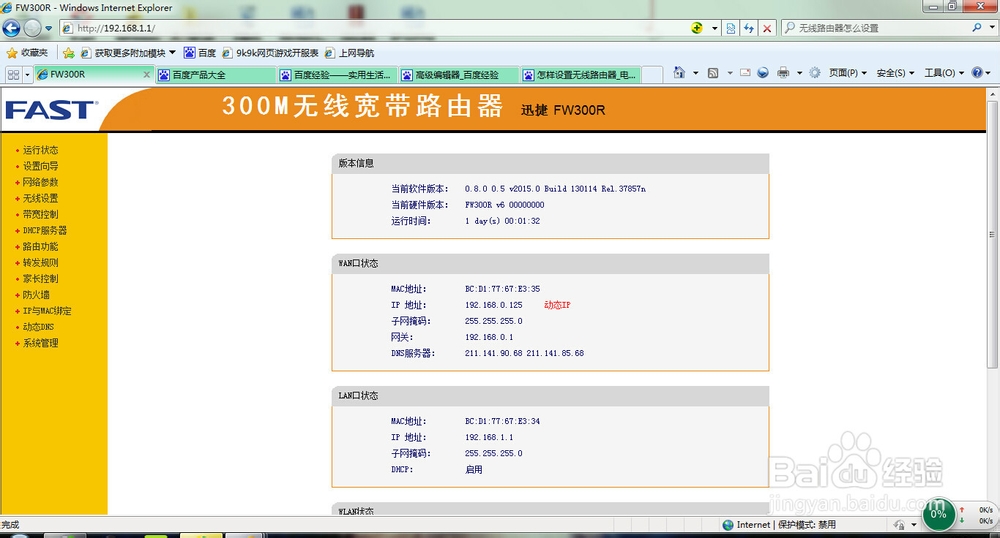Open the status bar zoom level dropdown
1000x538 pixels.
(x=914, y=525)
